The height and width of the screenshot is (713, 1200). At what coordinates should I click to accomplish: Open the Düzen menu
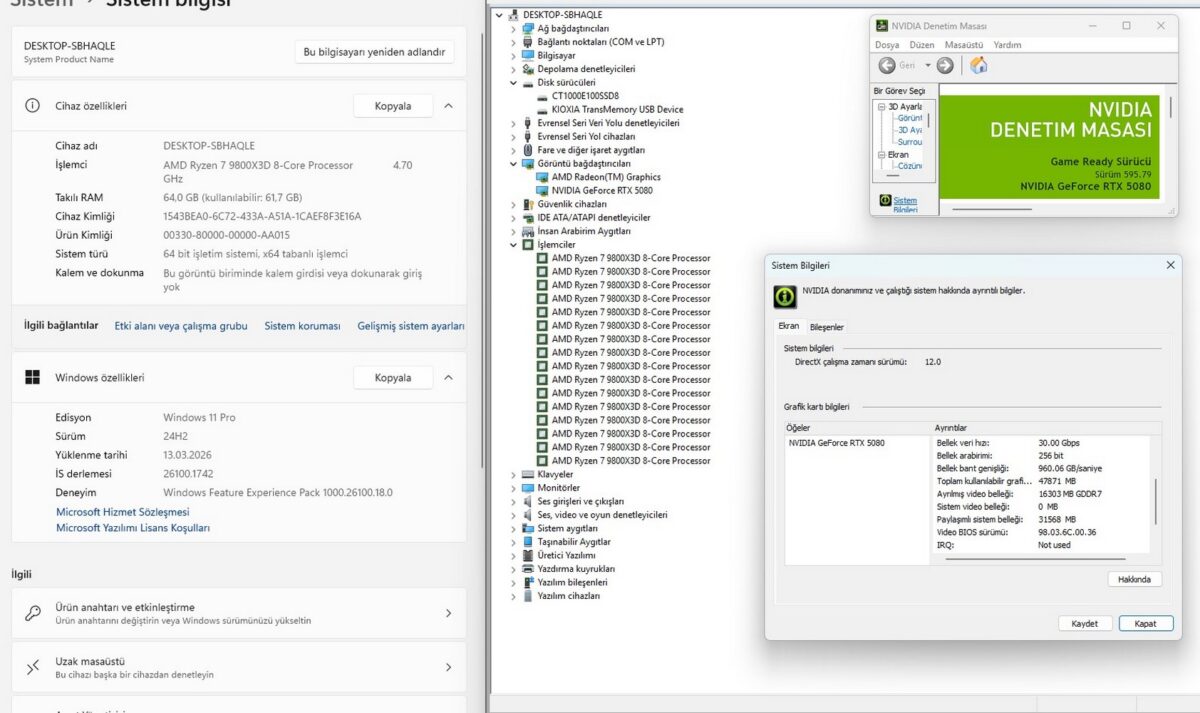click(922, 45)
